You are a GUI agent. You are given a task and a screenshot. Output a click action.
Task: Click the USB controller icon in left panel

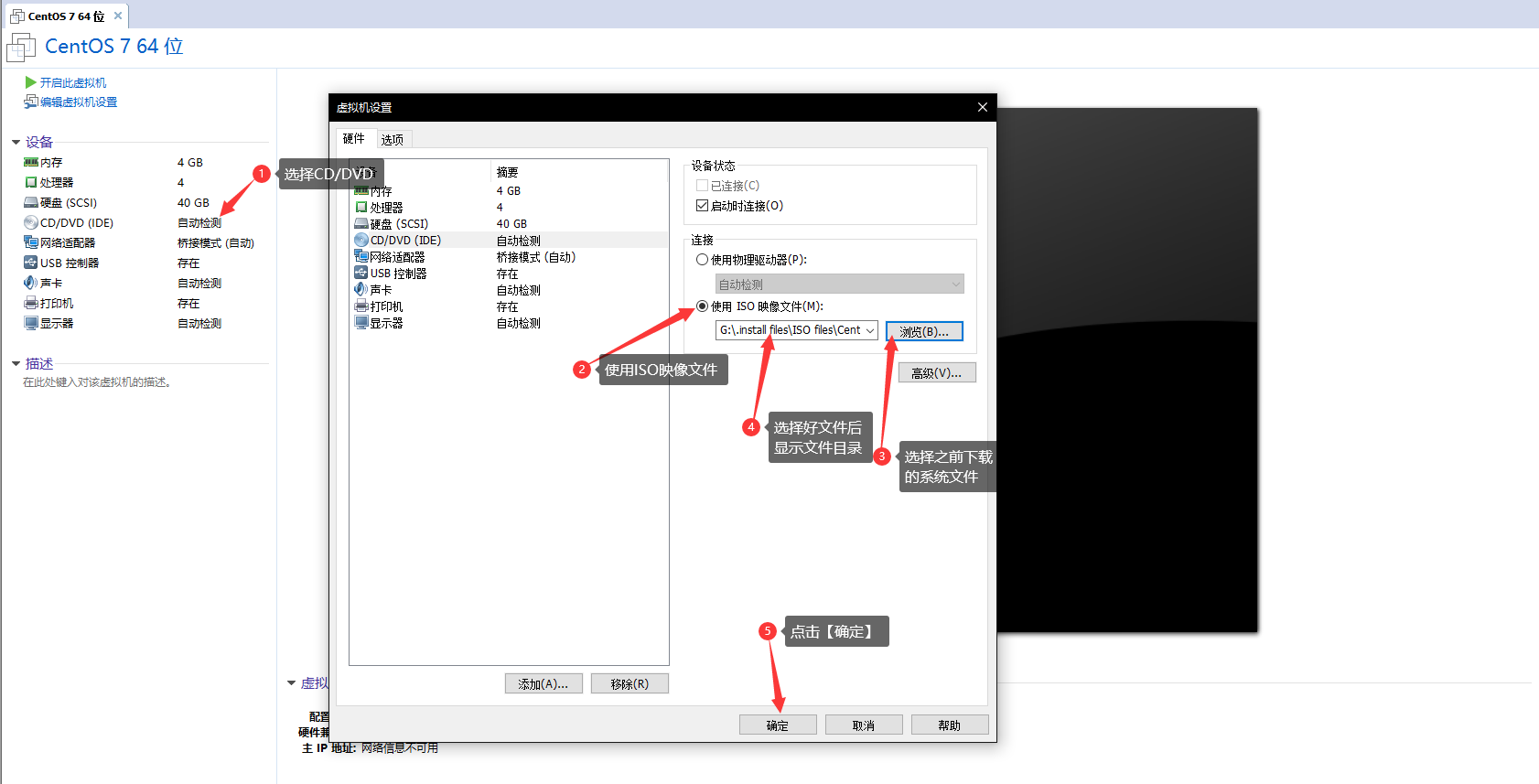(x=31, y=263)
